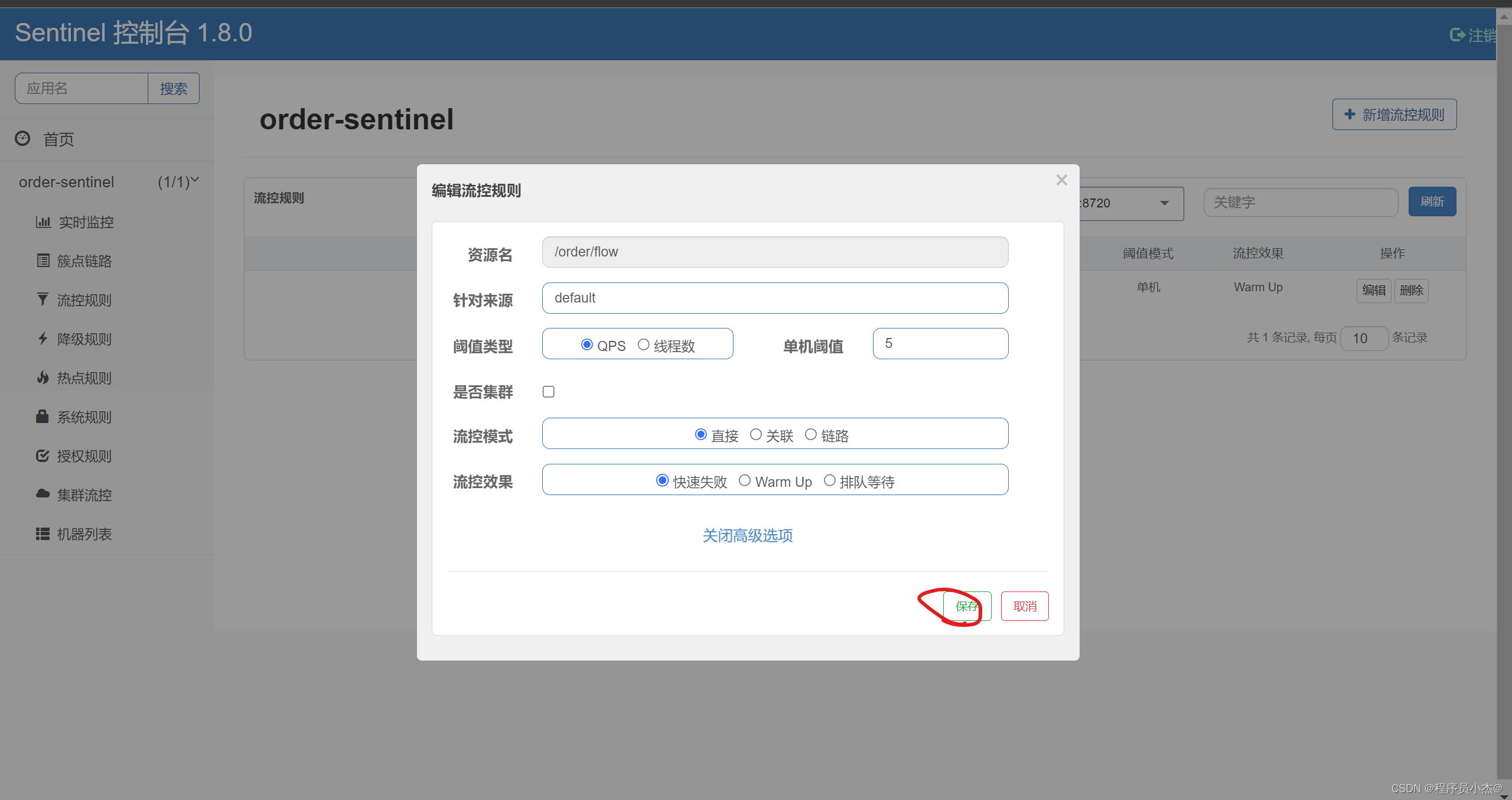Click the 针对来源 default input field
This screenshot has width=1512, height=800.
(775, 298)
